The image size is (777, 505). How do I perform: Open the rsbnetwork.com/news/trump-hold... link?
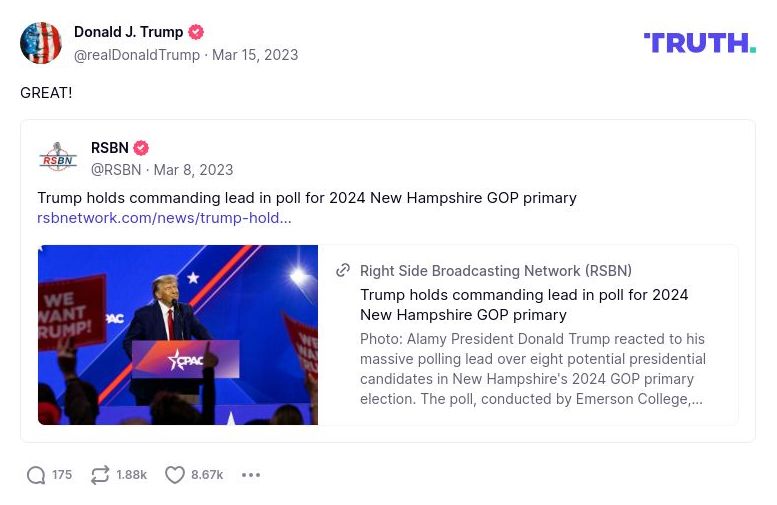pyautogui.click(x=164, y=218)
